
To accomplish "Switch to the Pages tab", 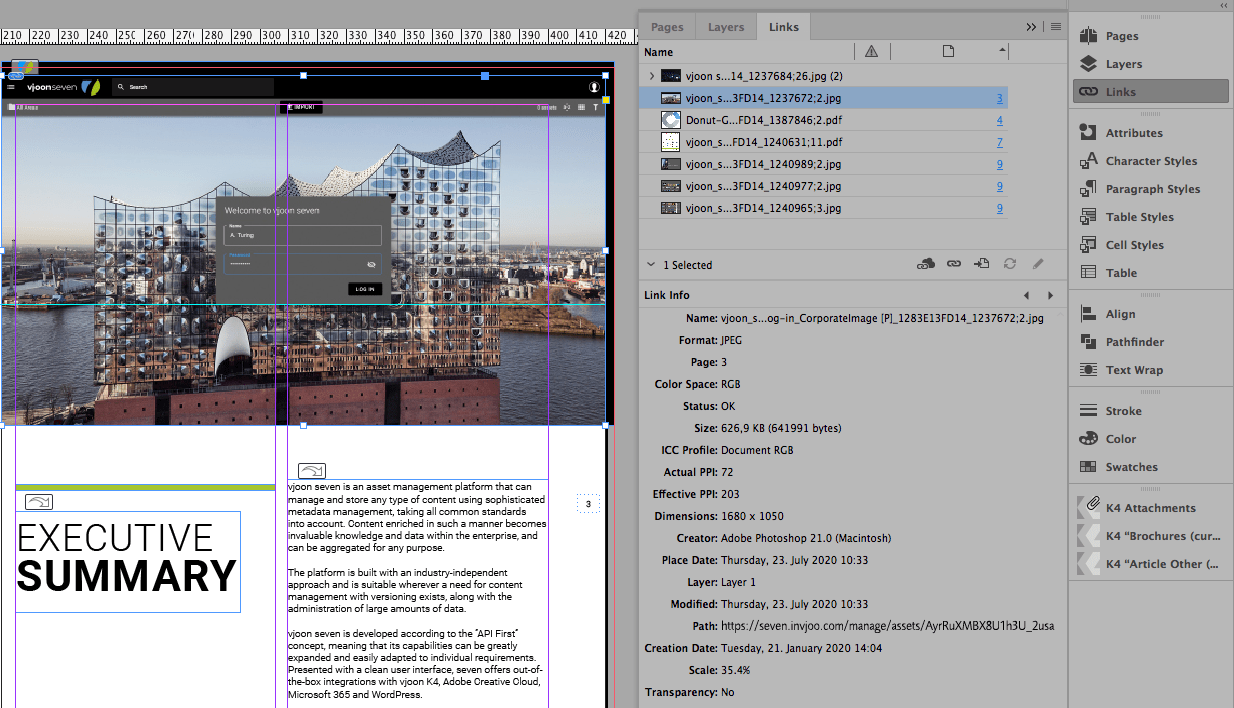I will point(667,27).
